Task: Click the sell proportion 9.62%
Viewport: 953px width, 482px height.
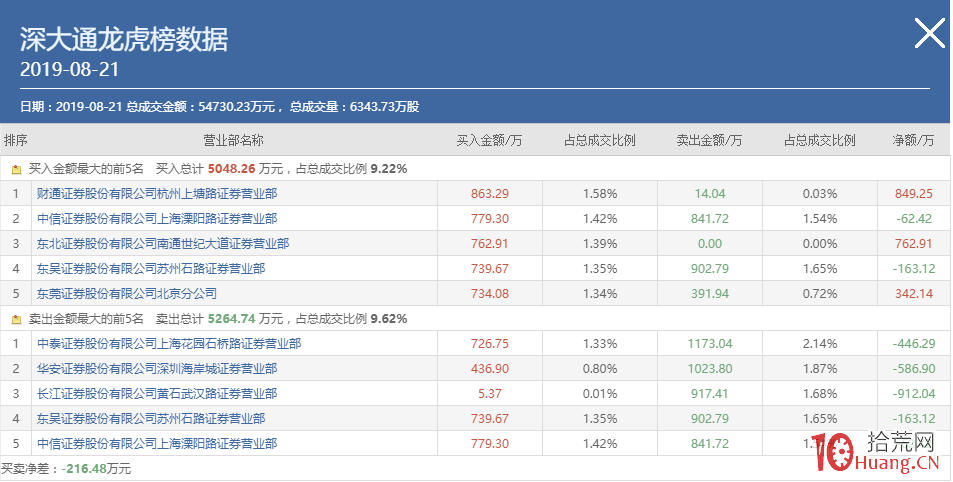Action: (x=389, y=319)
